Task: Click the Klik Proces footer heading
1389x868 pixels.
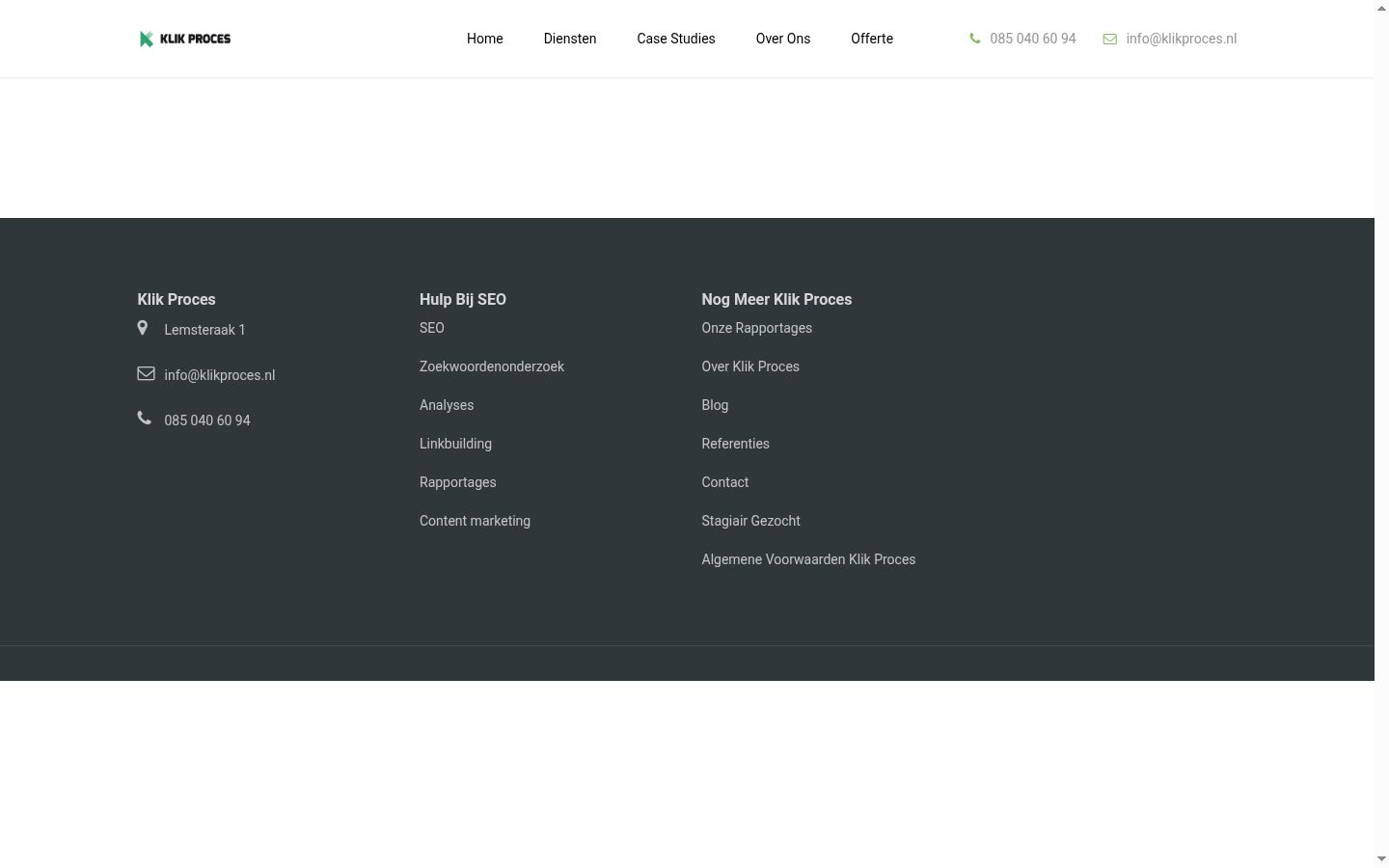Action: click(177, 299)
